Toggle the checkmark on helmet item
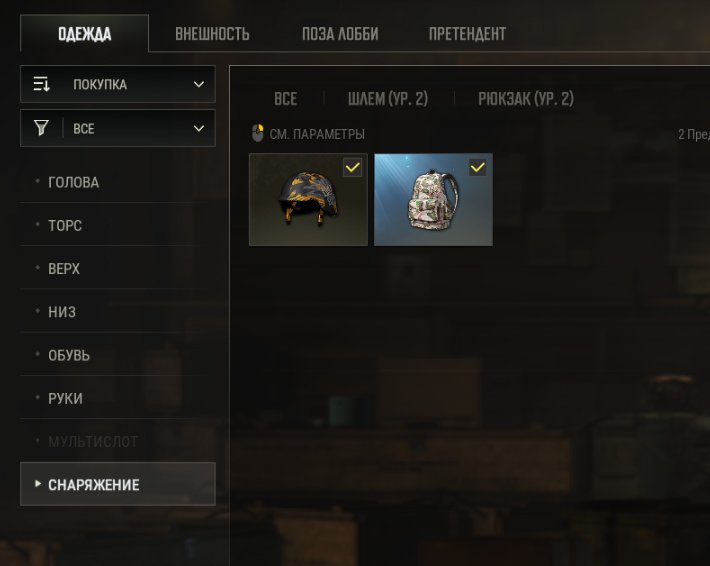710x566 pixels. pos(352,168)
